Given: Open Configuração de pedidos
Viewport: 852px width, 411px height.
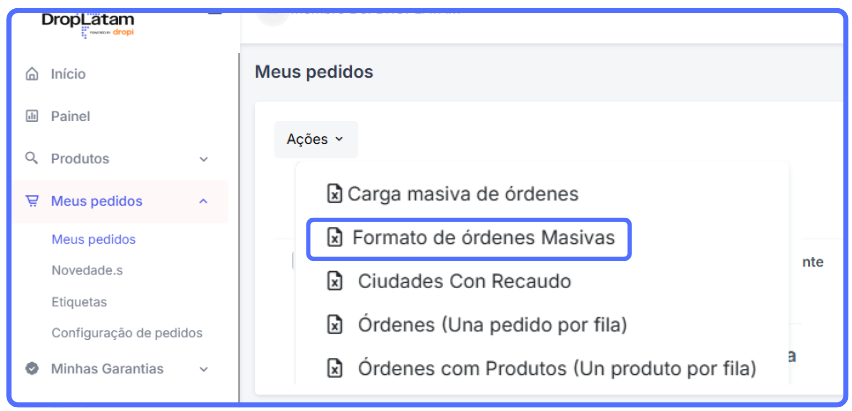Looking at the screenshot, I should pos(127,333).
